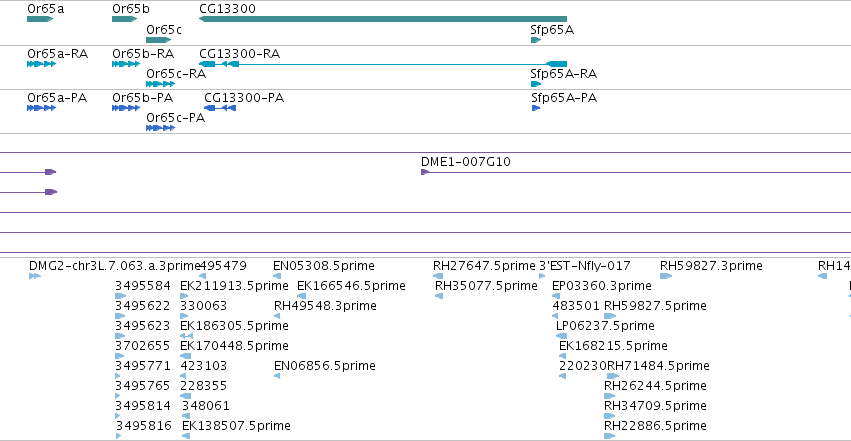Click the Sfp65A gene arrow
The image size is (851, 441).
[x=536, y=40]
